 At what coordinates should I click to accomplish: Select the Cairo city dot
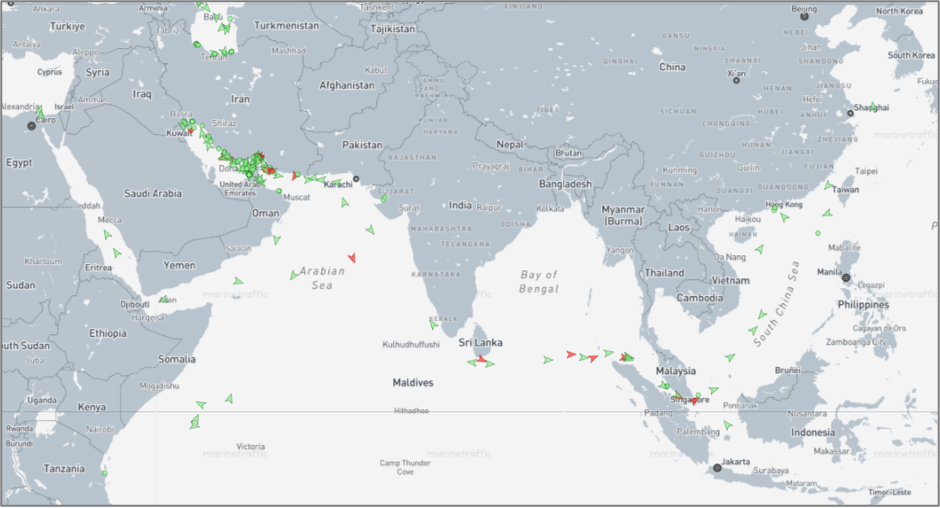(32, 126)
